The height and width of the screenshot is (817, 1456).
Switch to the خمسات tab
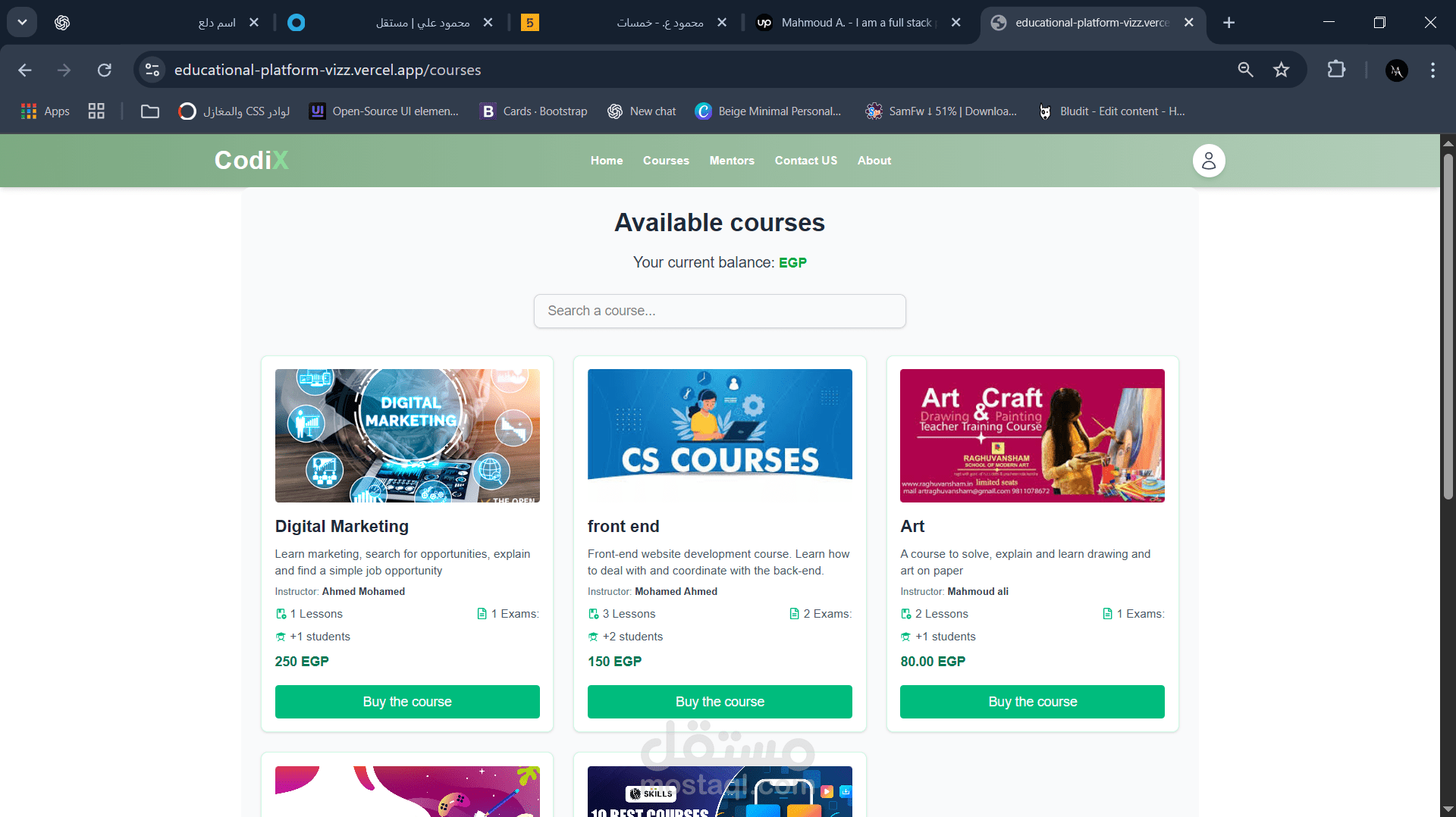[x=623, y=23]
